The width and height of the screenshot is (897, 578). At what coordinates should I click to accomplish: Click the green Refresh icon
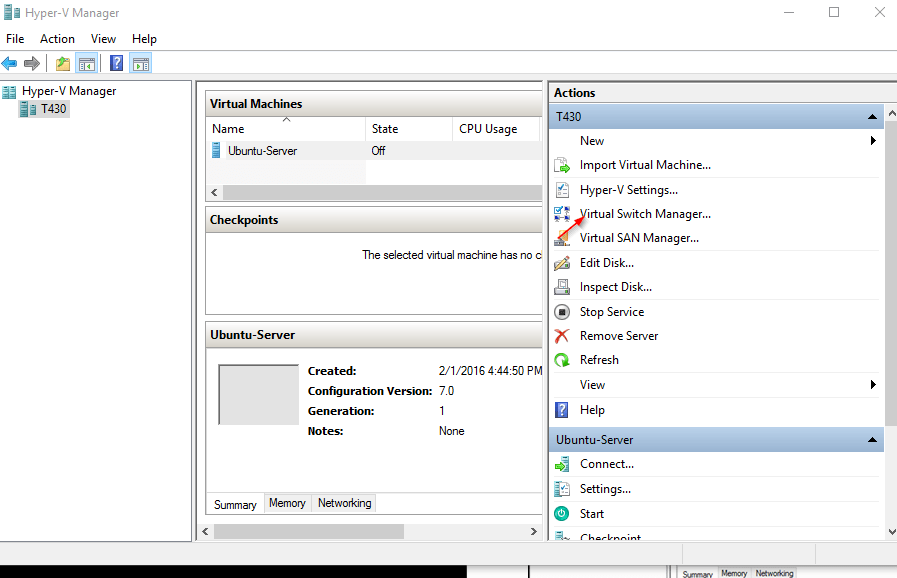click(x=562, y=360)
